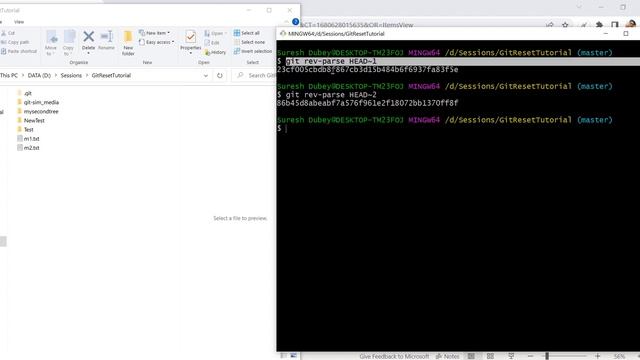
Task: Click the browser bookmark star icon
Action: pyautogui.click(x=565, y=25)
